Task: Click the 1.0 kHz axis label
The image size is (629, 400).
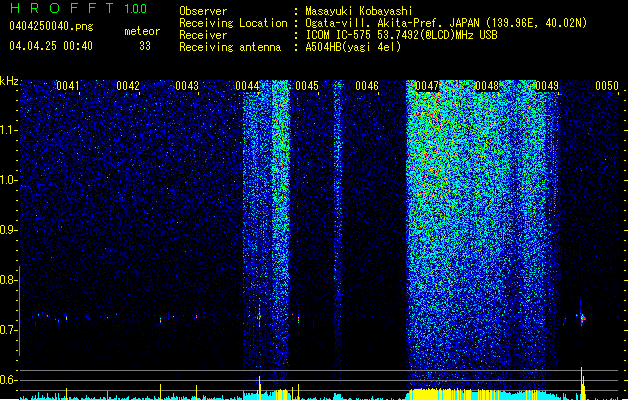Action: [x=7, y=180]
